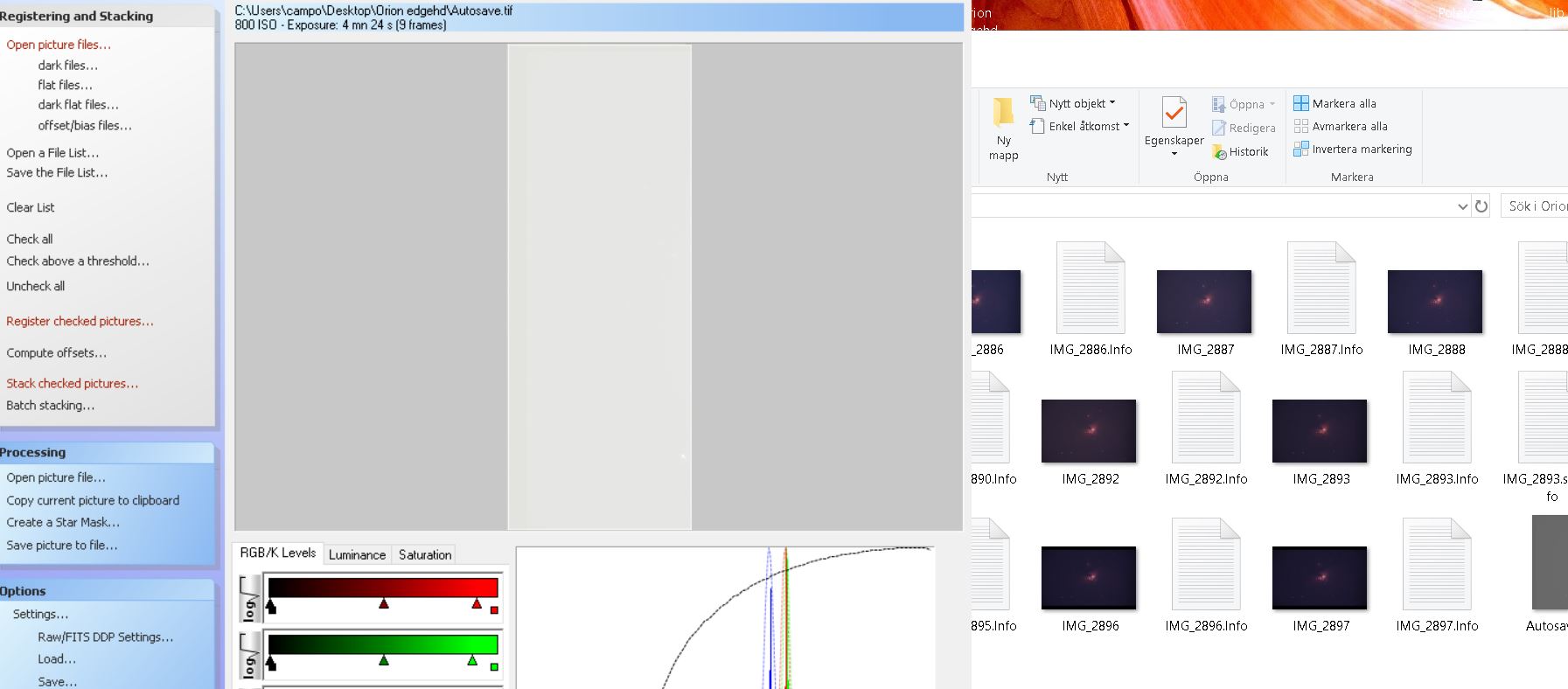Viewport: 1568px width, 689px height.
Task: Click Stack checked pictures link
Action: tap(72, 384)
